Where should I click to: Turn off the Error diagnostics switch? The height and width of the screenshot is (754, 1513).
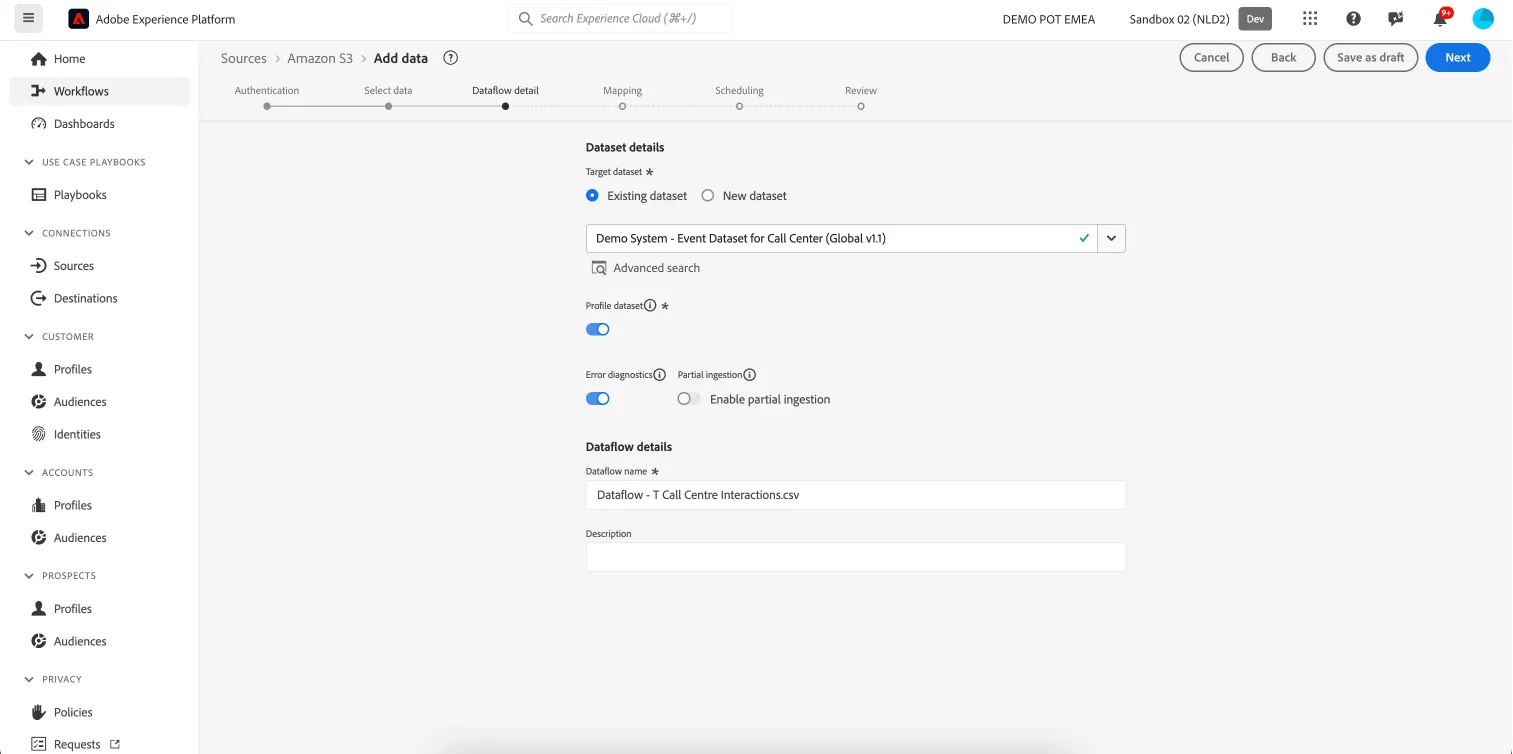point(598,398)
